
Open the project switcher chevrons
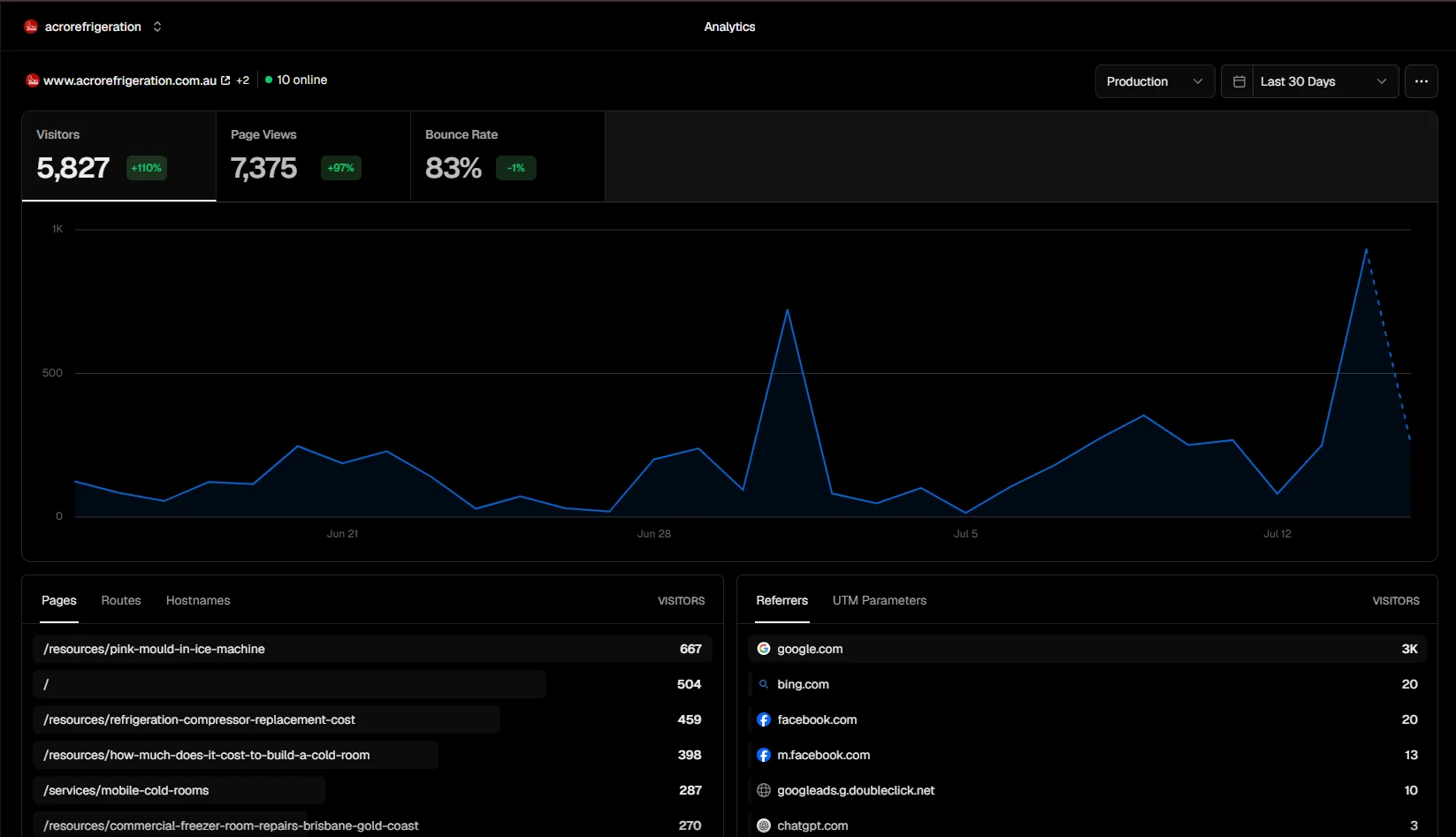[157, 27]
